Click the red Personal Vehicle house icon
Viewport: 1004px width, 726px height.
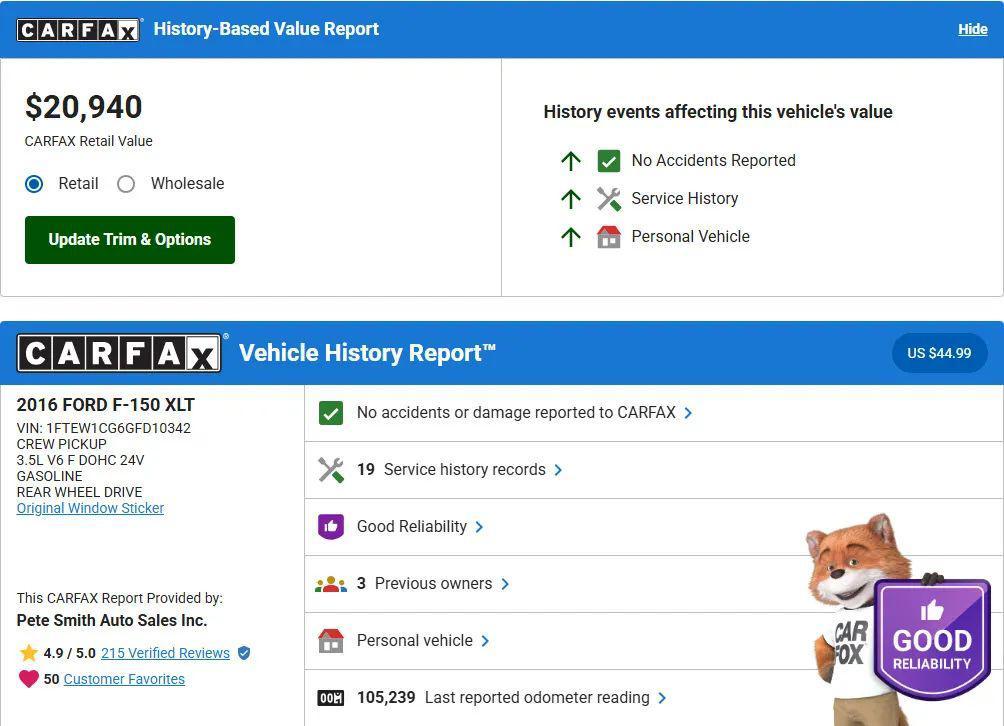pos(609,236)
